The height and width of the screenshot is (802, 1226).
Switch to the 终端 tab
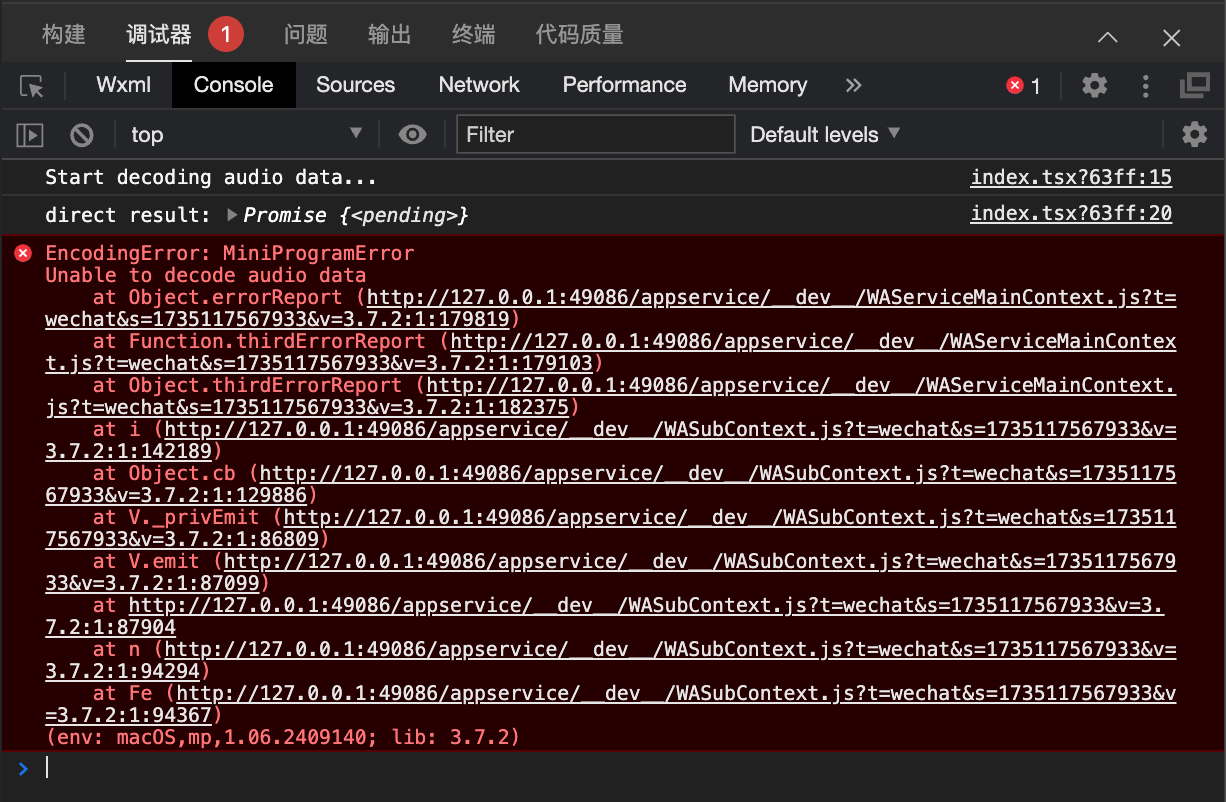[474, 35]
